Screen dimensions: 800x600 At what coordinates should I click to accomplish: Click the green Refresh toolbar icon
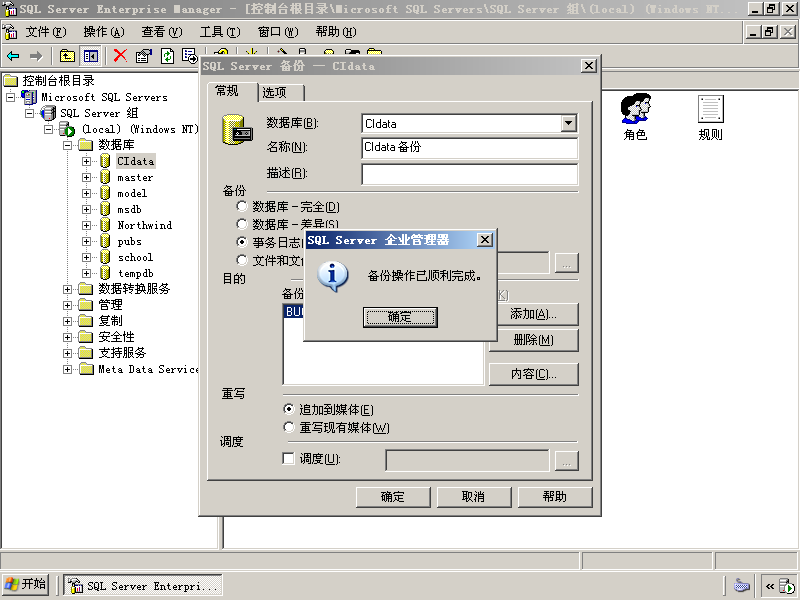click(x=167, y=56)
